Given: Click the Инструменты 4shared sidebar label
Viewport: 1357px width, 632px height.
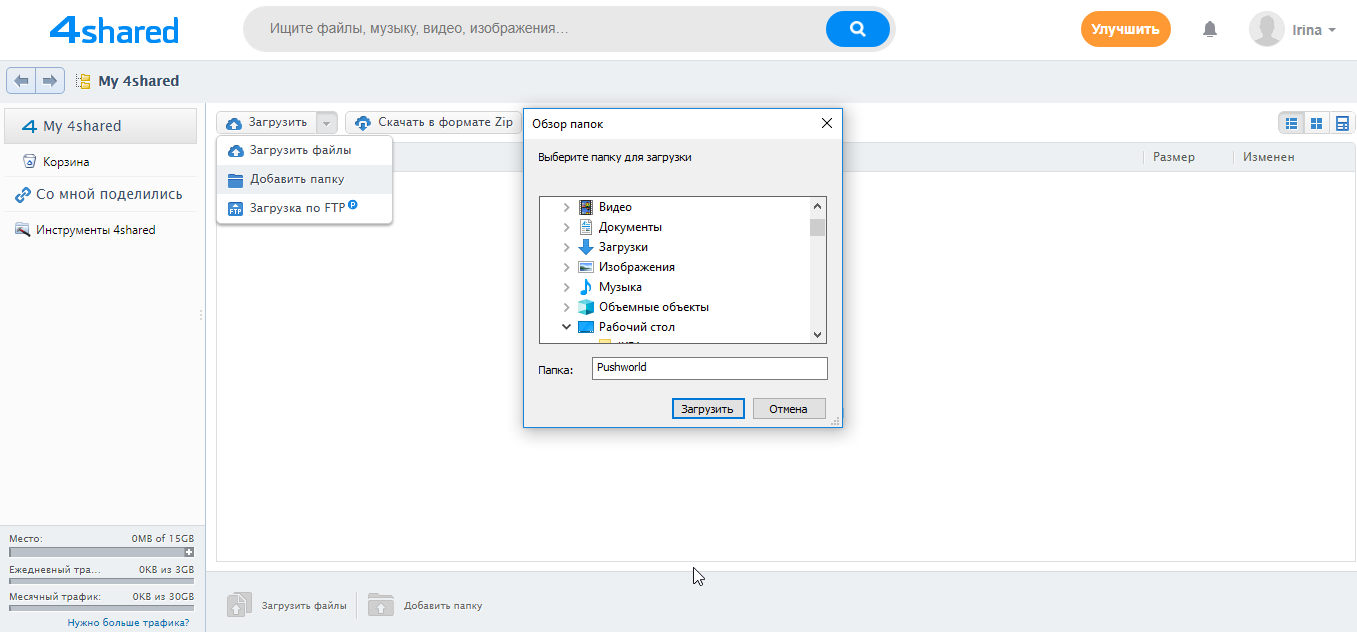Looking at the screenshot, I should point(96,230).
